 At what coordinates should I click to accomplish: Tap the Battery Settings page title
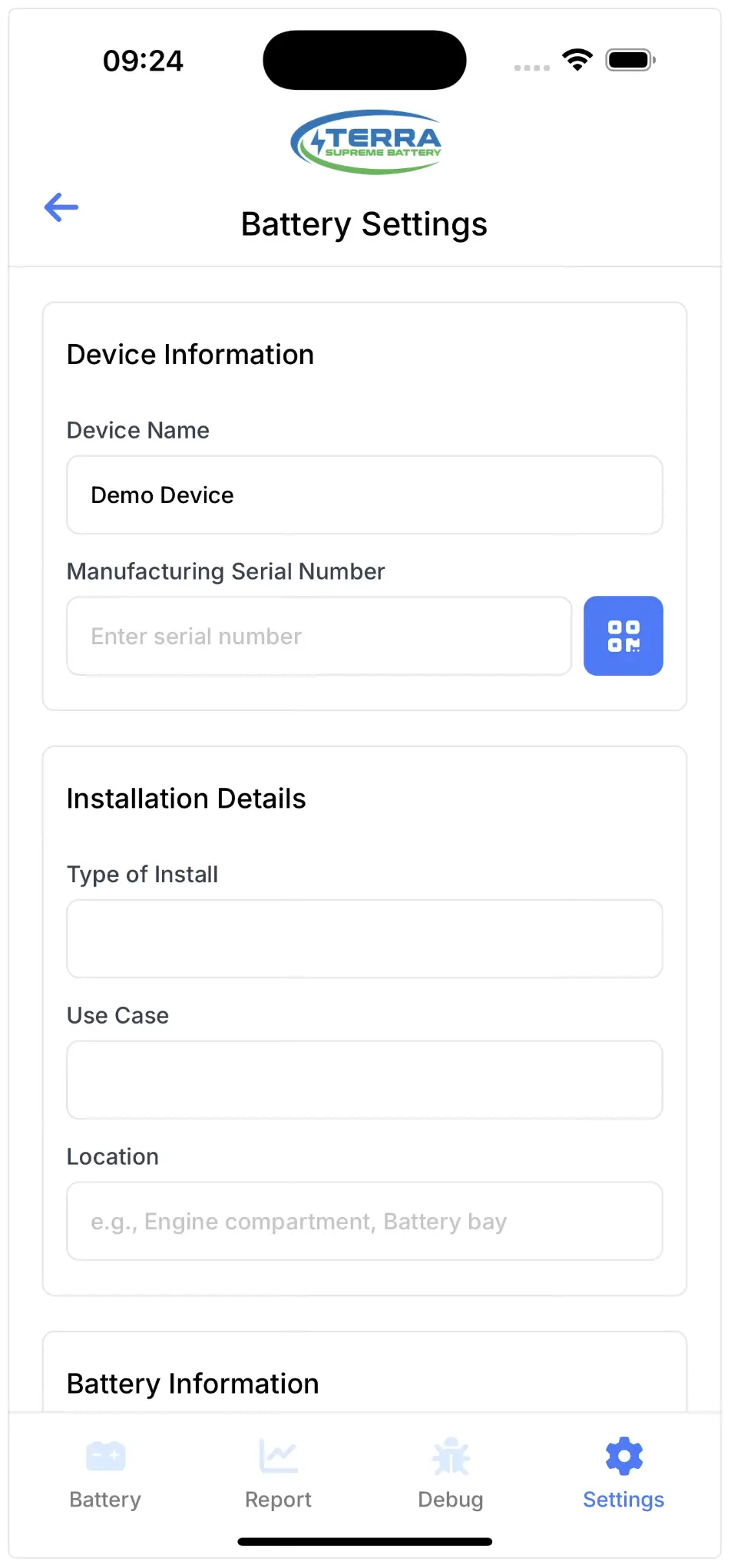click(x=364, y=224)
